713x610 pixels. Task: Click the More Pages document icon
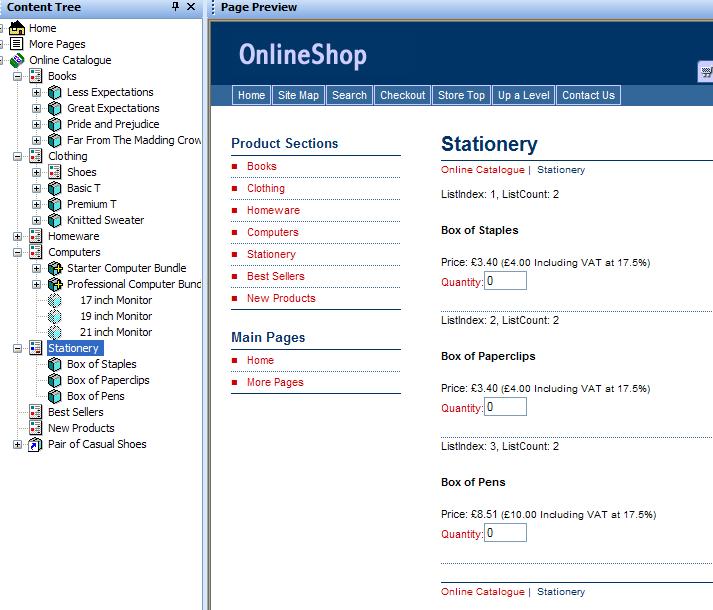[17, 44]
